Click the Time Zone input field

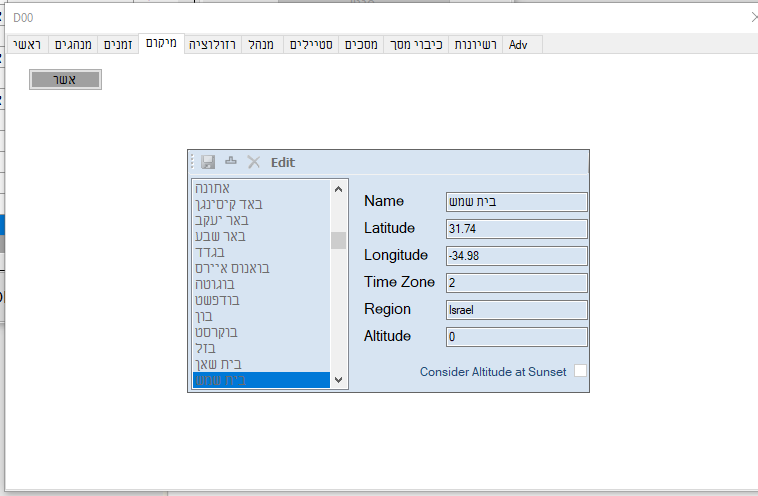coord(516,283)
